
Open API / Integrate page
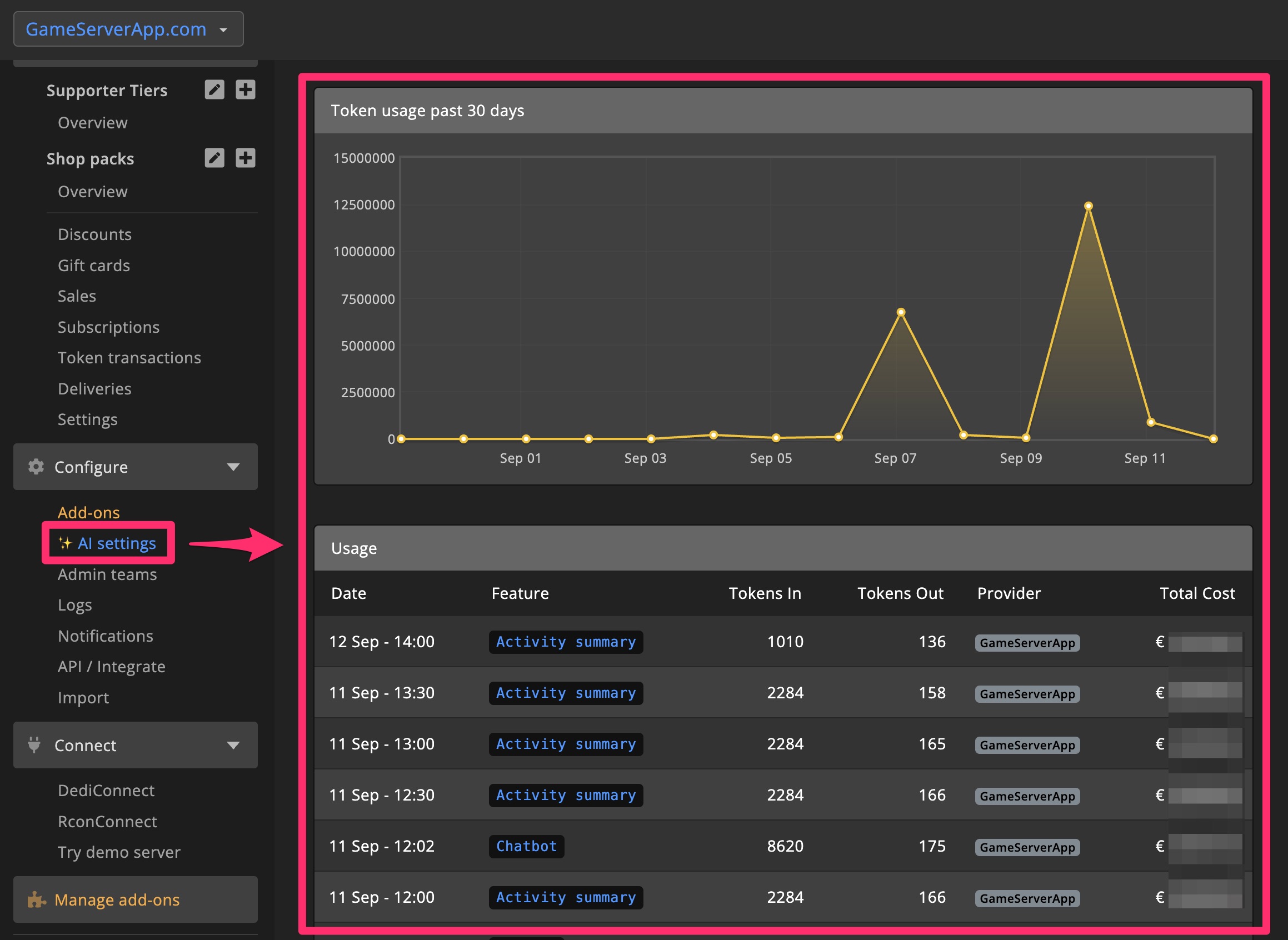[112, 667]
